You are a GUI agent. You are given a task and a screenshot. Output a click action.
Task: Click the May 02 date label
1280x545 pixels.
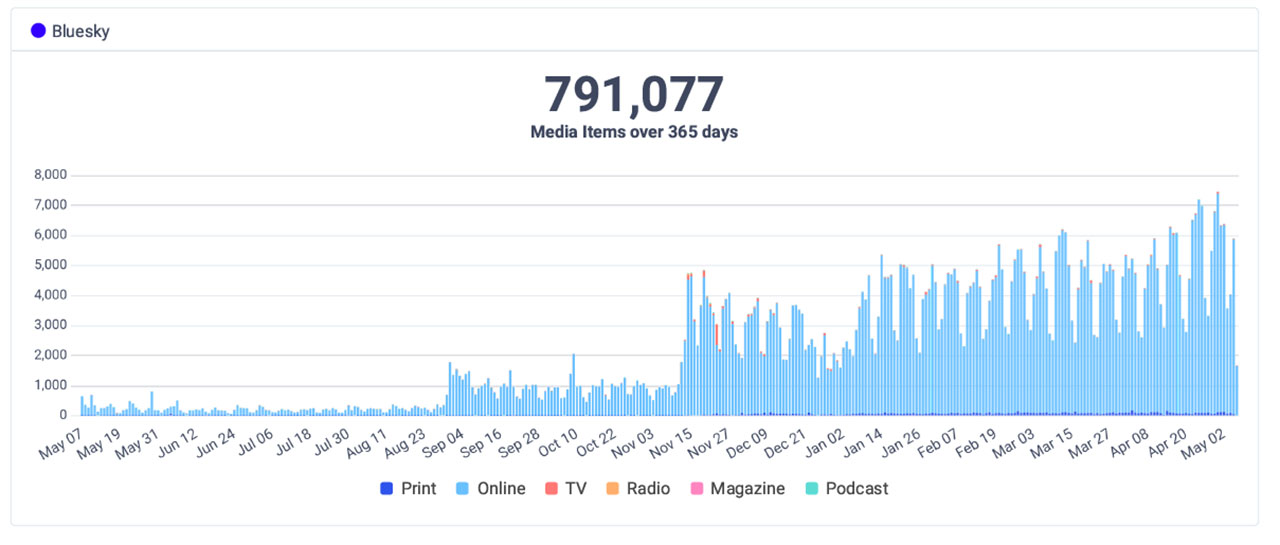(x=1210, y=441)
